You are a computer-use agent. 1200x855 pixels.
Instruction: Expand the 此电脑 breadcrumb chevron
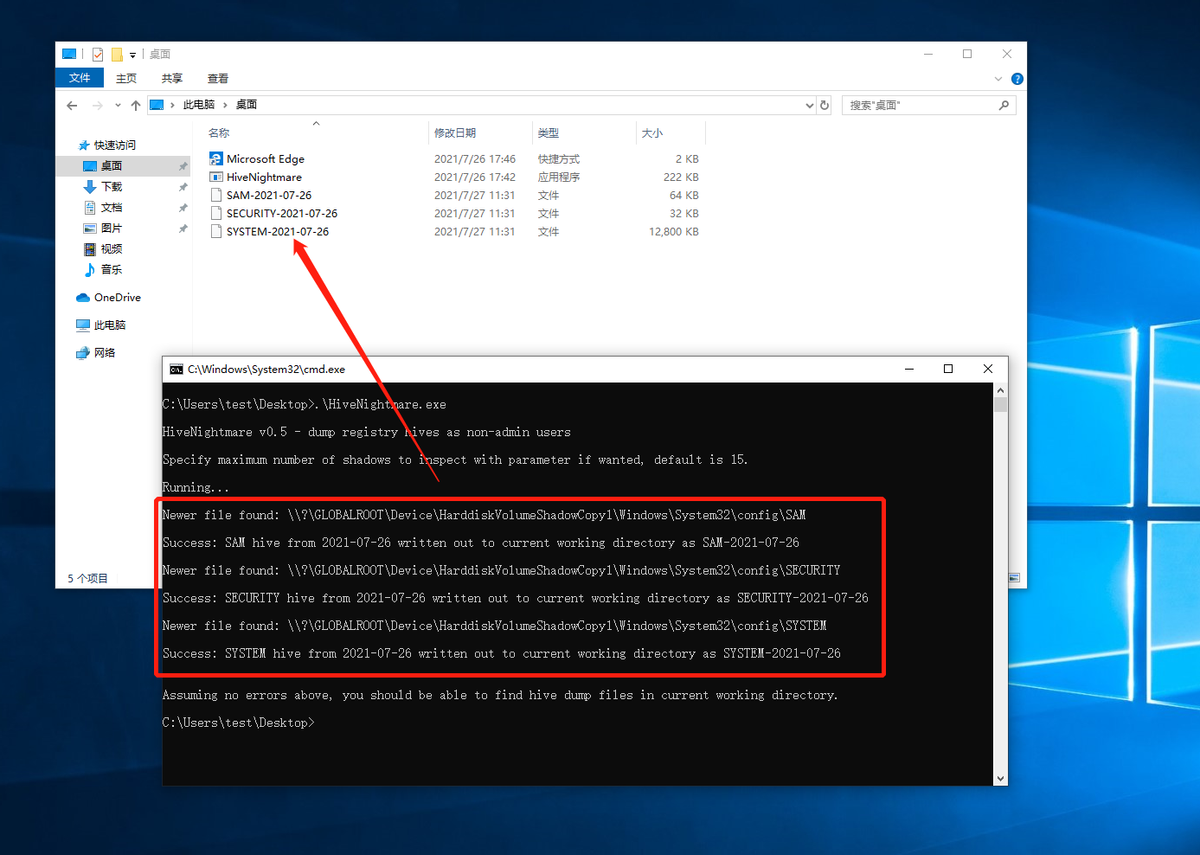(x=225, y=105)
